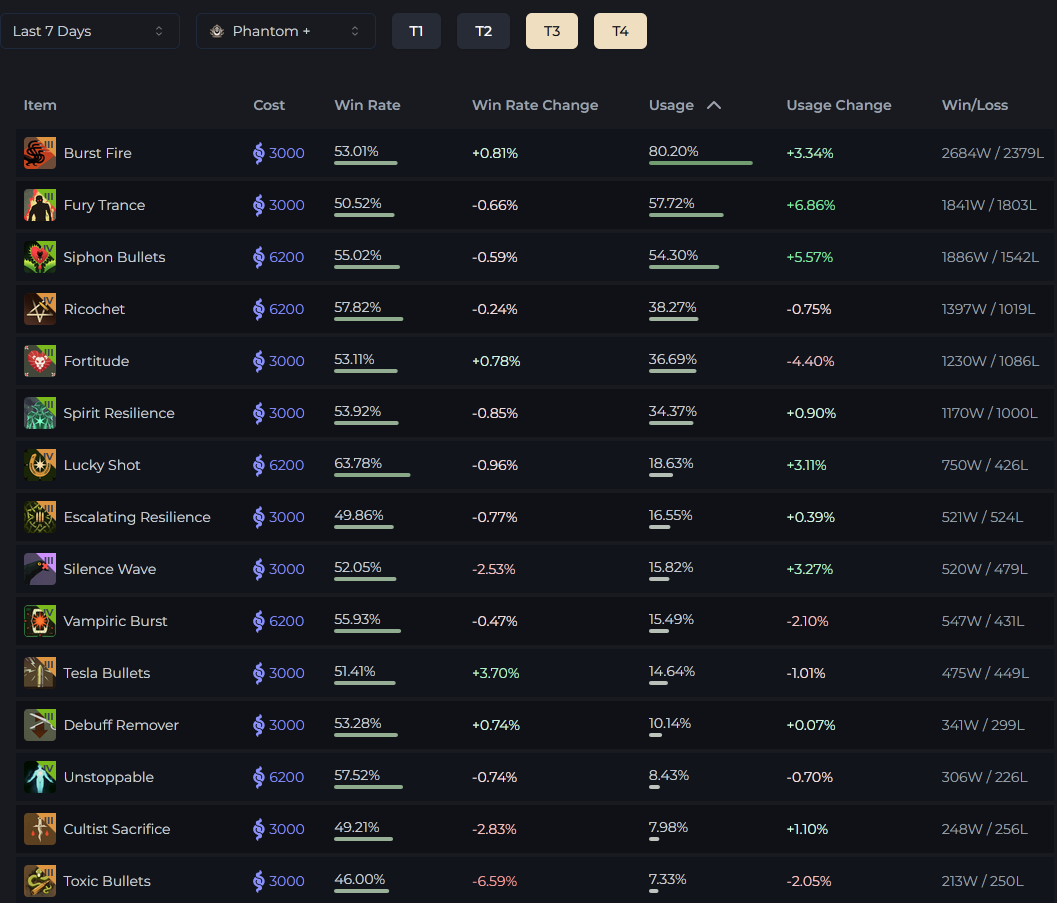Open the Siphon Bullets item name
Image resolution: width=1057 pixels, height=903 pixels.
pyautogui.click(x=115, y=257)
